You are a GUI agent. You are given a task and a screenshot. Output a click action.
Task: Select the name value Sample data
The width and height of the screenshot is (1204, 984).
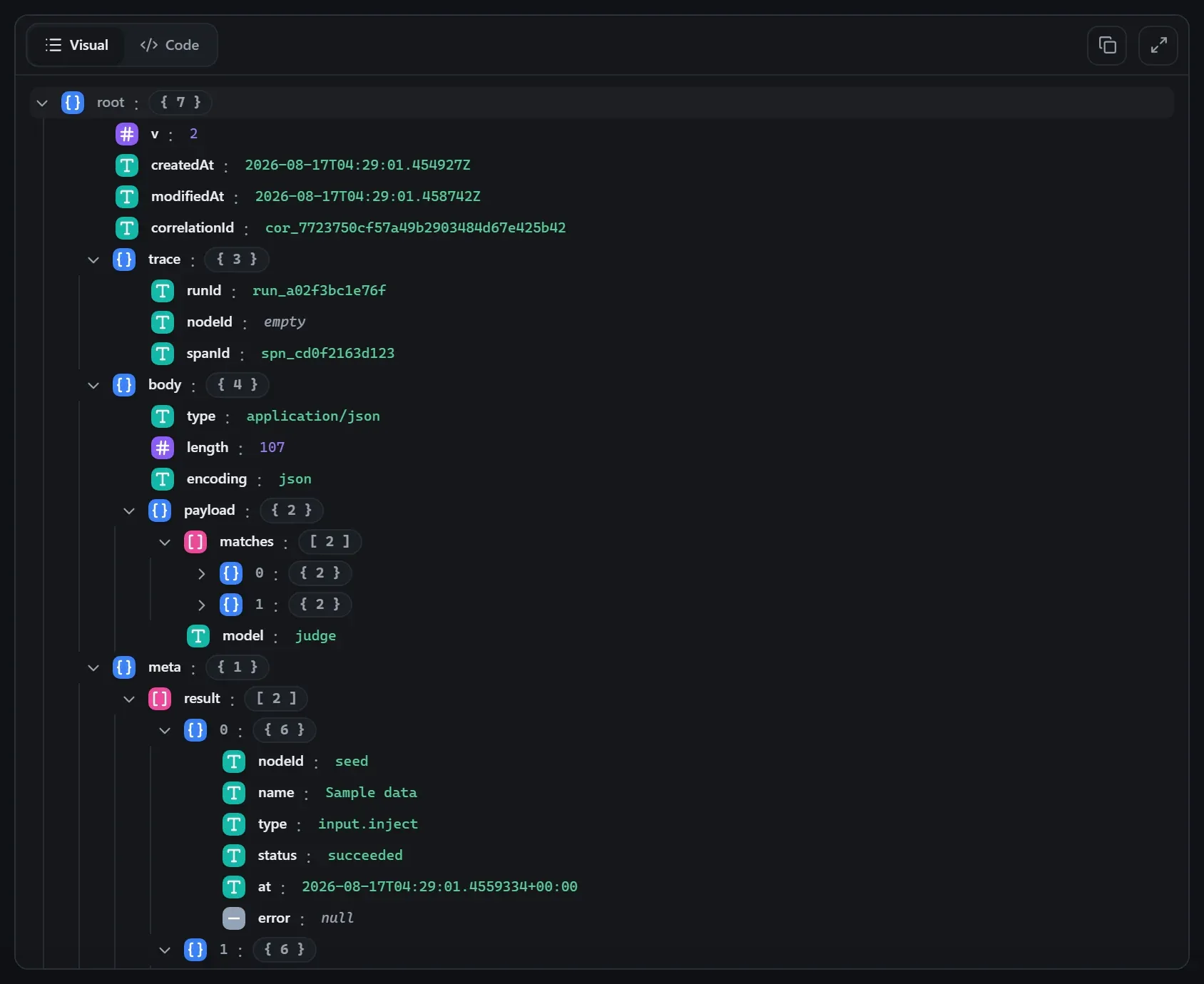pos(371,793)
